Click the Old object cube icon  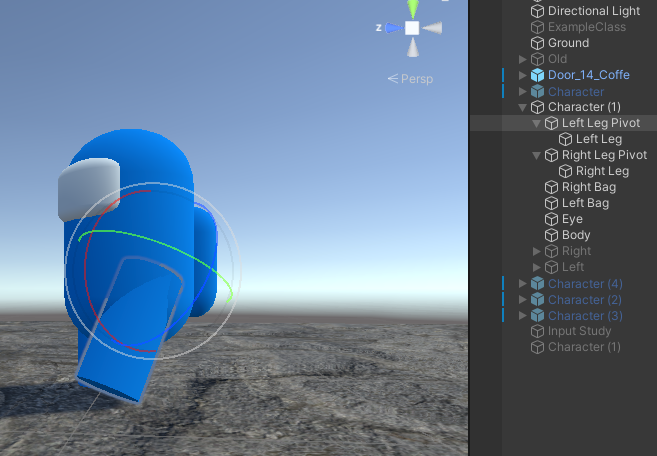(537, 59)
